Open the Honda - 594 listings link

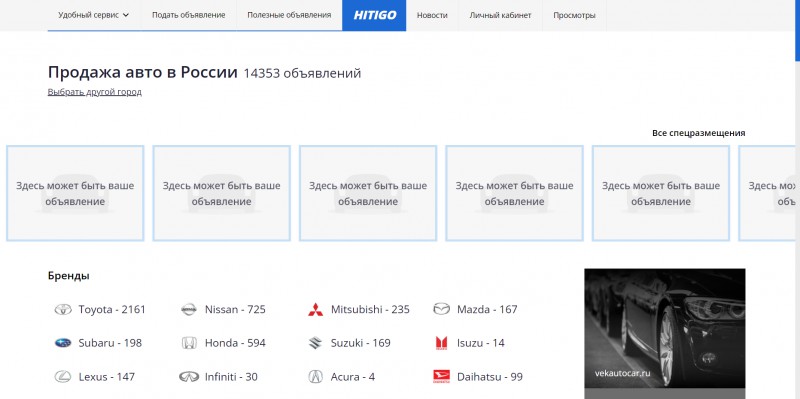(235, 343)
